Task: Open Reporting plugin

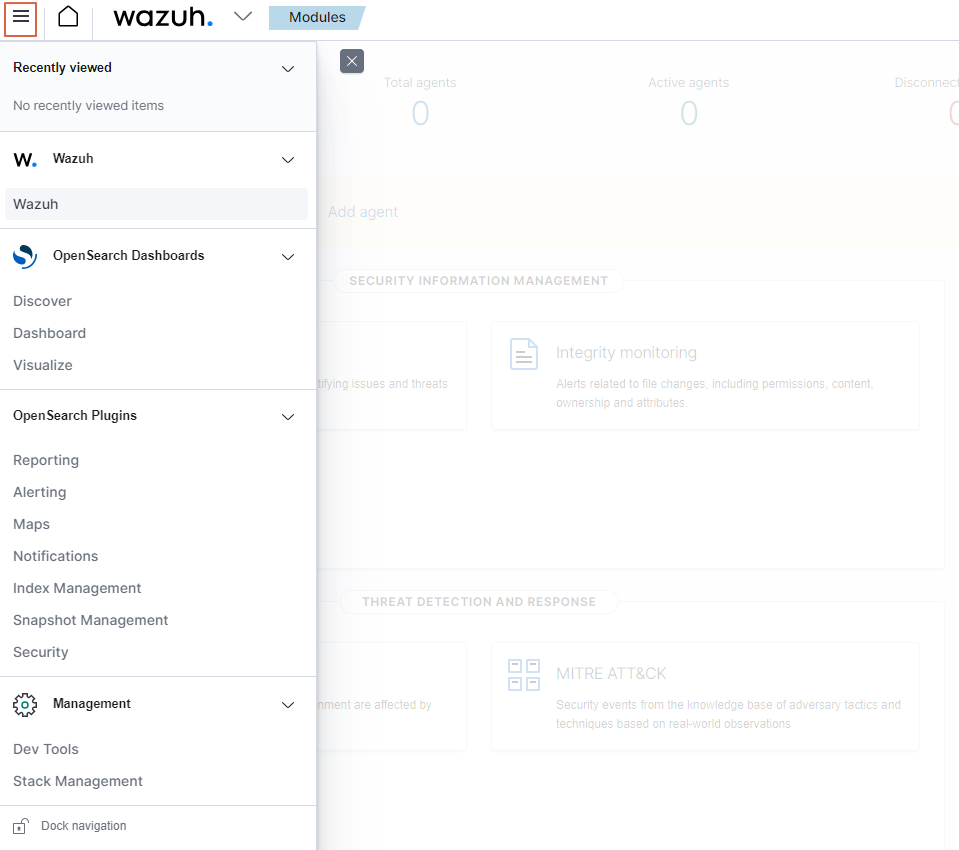Action: (x=46, y=460)
